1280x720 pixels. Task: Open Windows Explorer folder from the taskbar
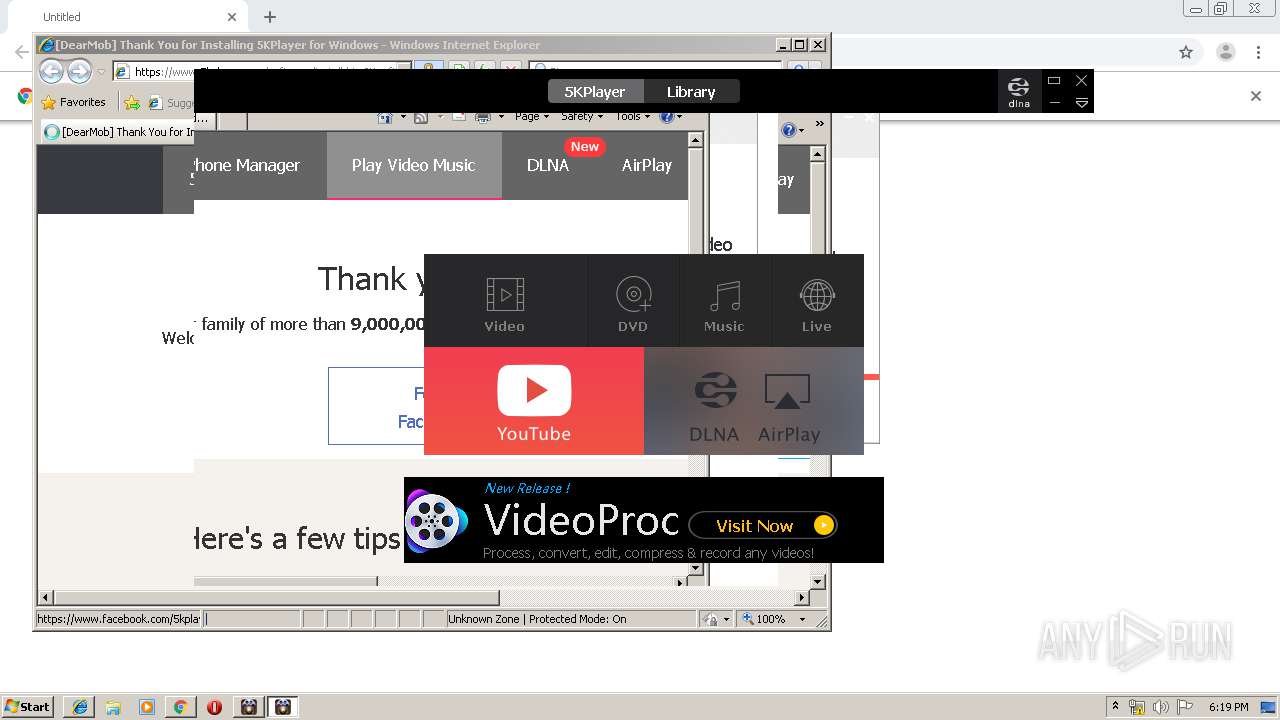[x=113, y=707]
